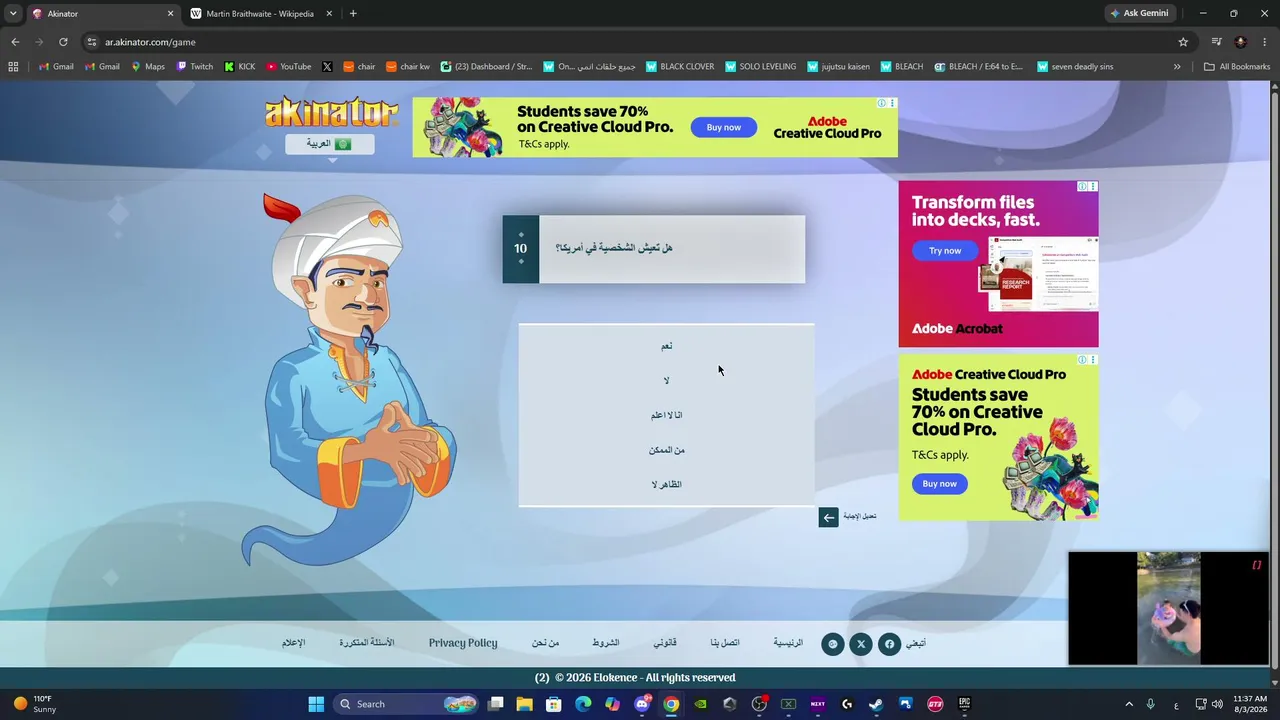Click the Chrome icon in the taskbar
Screen dimensions: 1280x720
tap(671, 704)
